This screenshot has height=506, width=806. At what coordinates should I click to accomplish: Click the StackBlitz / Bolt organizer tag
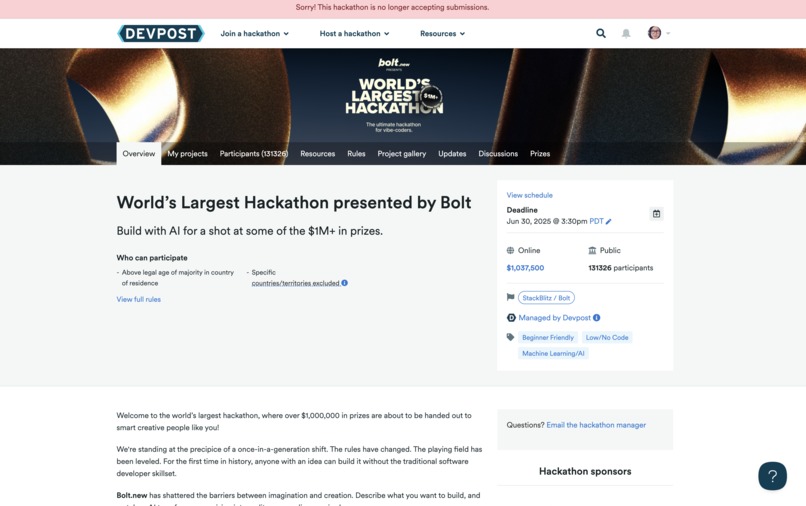[546, 298]
